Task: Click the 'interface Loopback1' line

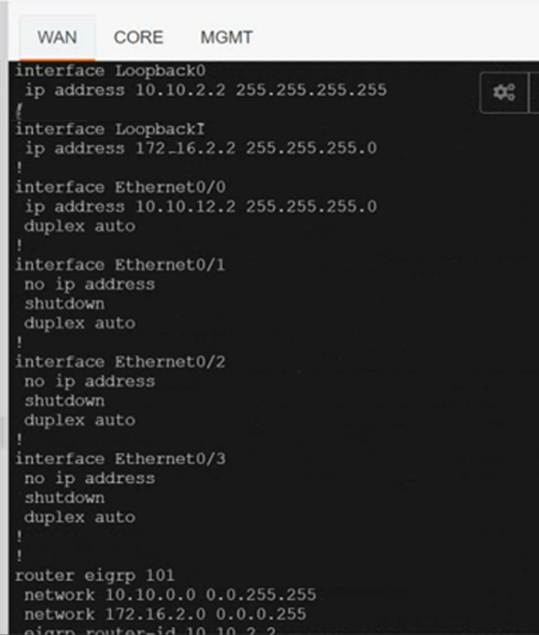Action: pyautogui.click(x=110, y=129)
